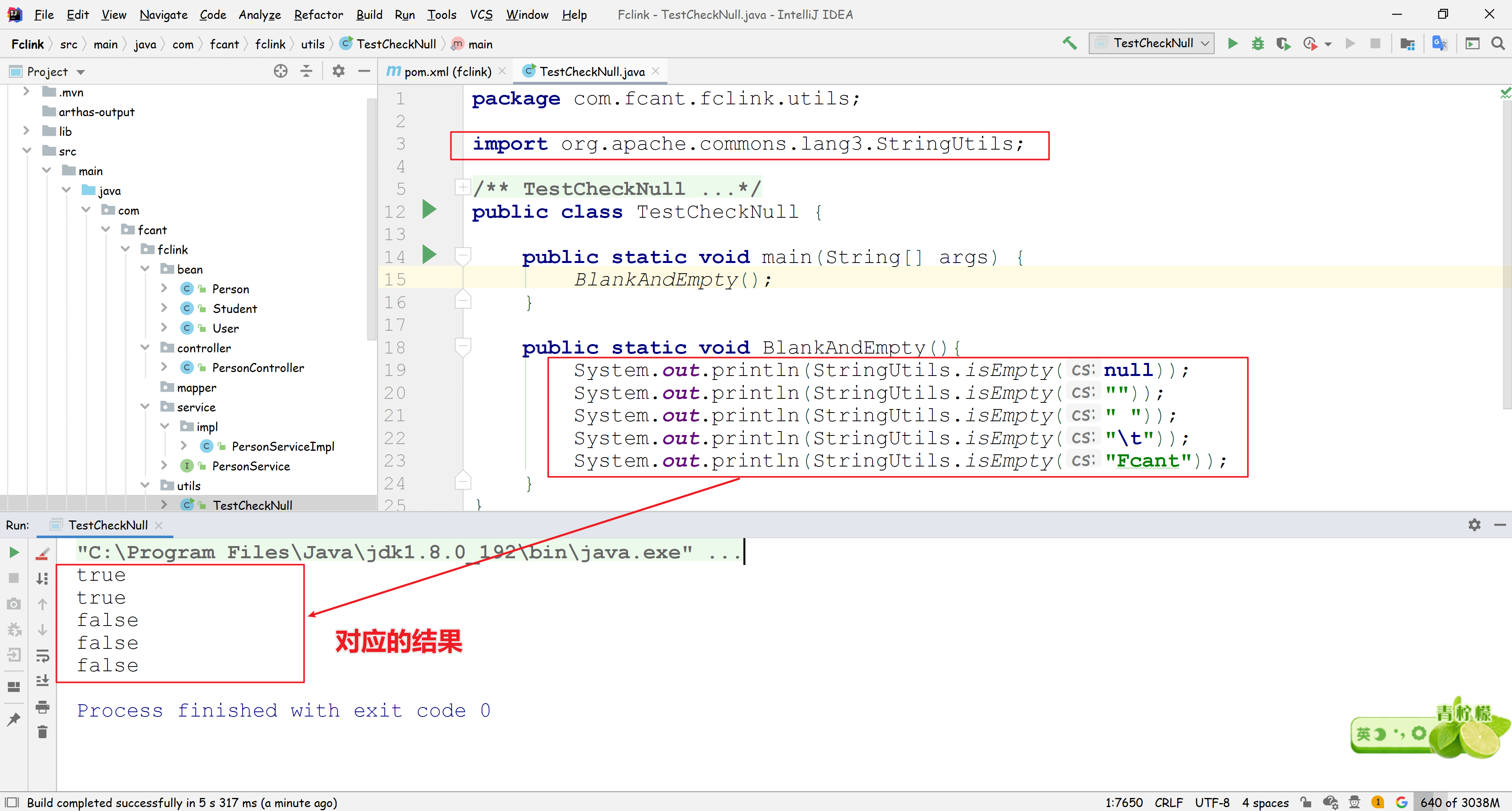Click the memory indicator 640 of 3038M
The width and height of the screenshot is (1512, 811).
click(1459, 802)
